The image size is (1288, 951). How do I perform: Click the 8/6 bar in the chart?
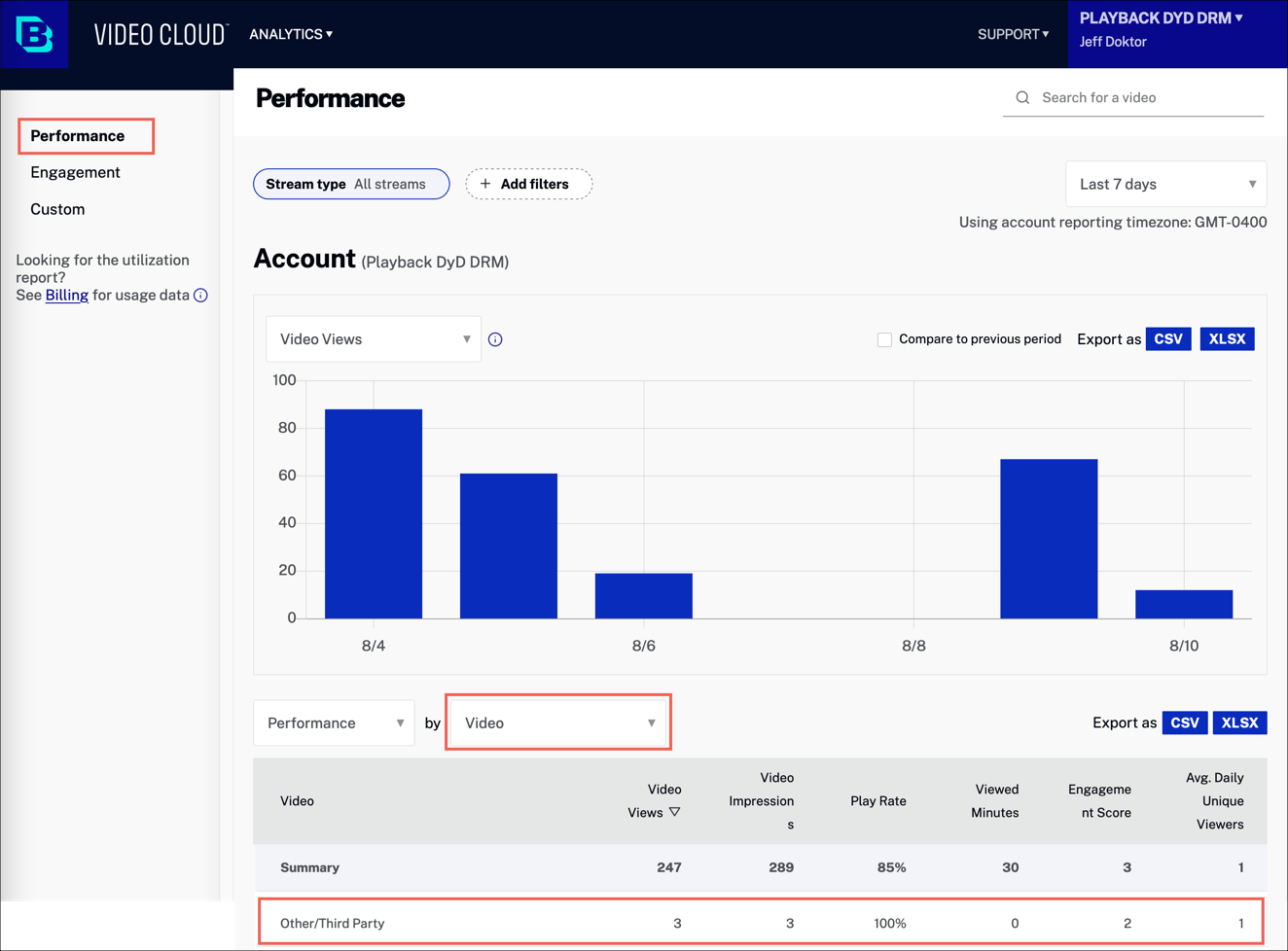(644, 595)
